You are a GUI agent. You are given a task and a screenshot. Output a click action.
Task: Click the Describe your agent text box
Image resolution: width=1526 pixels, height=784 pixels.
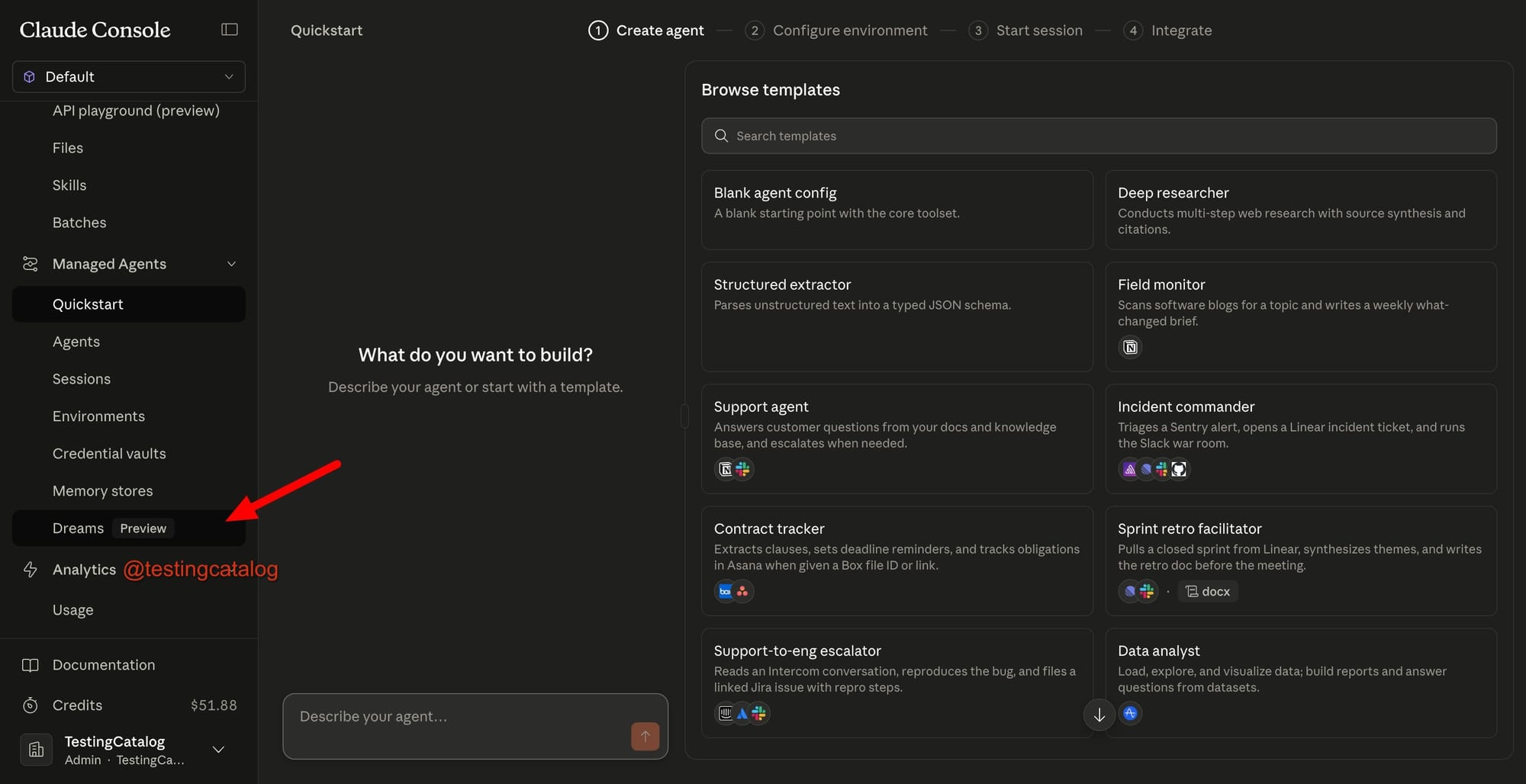(475, 726)
